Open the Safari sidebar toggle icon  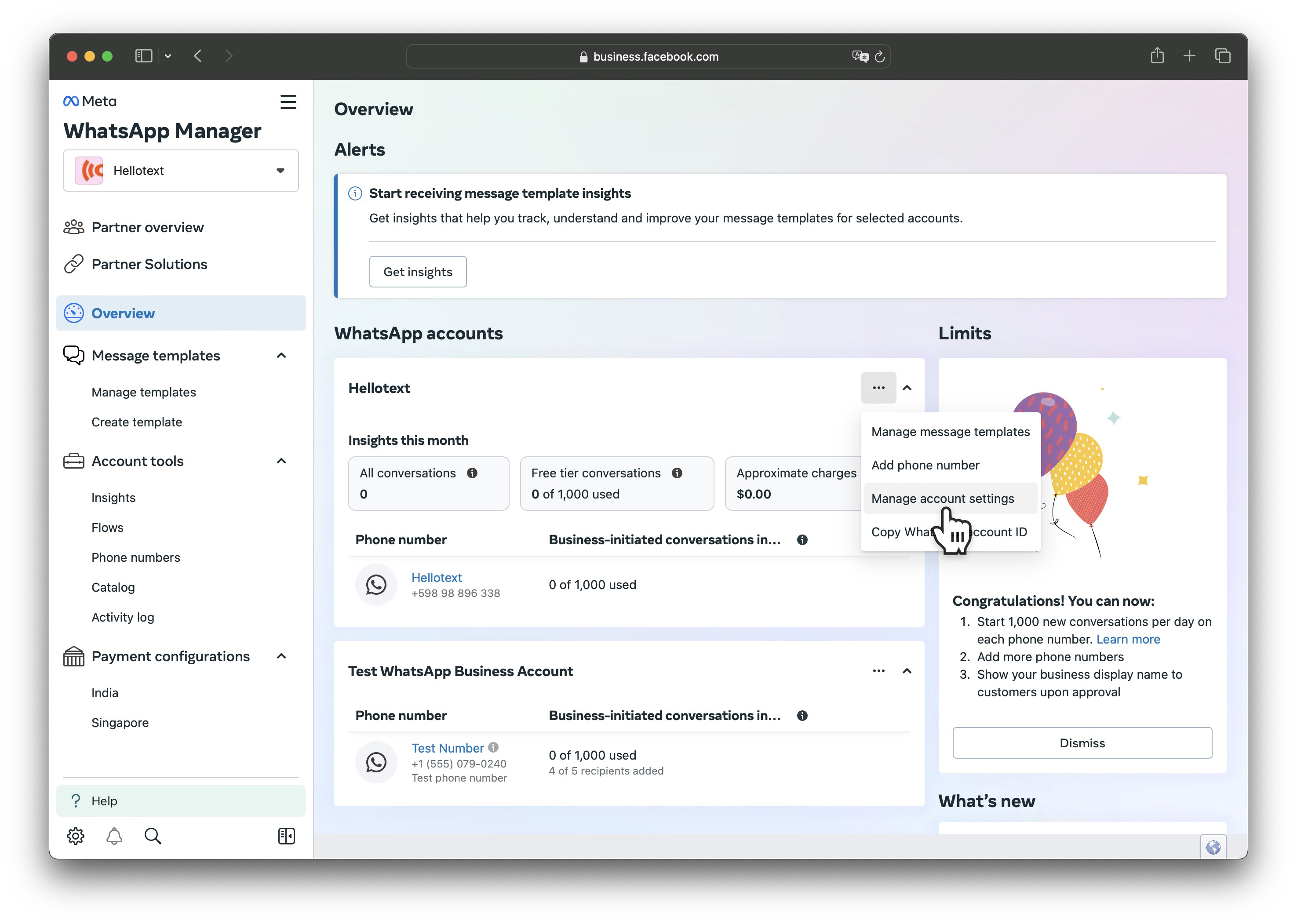point(143,56)
